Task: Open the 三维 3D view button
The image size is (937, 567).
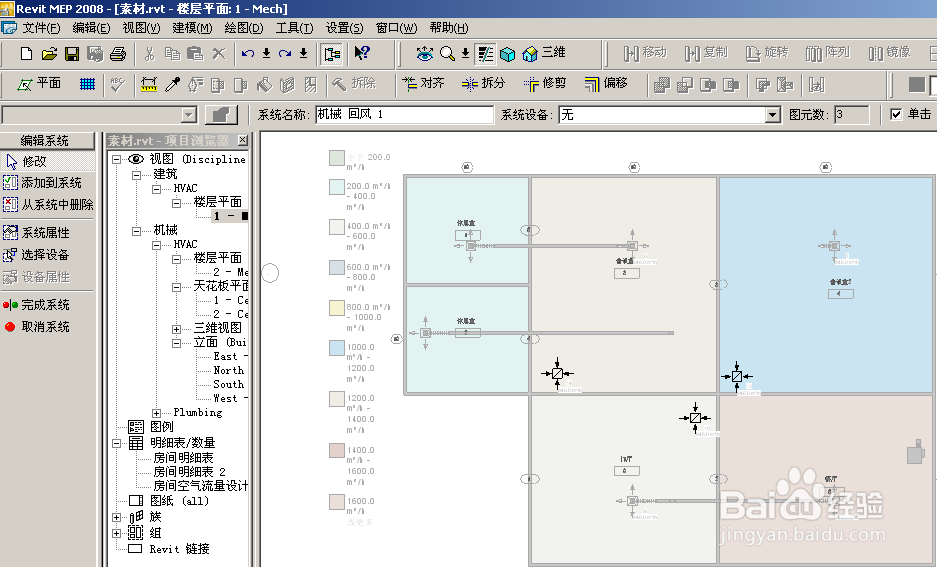Action: (x=544, y=53)
